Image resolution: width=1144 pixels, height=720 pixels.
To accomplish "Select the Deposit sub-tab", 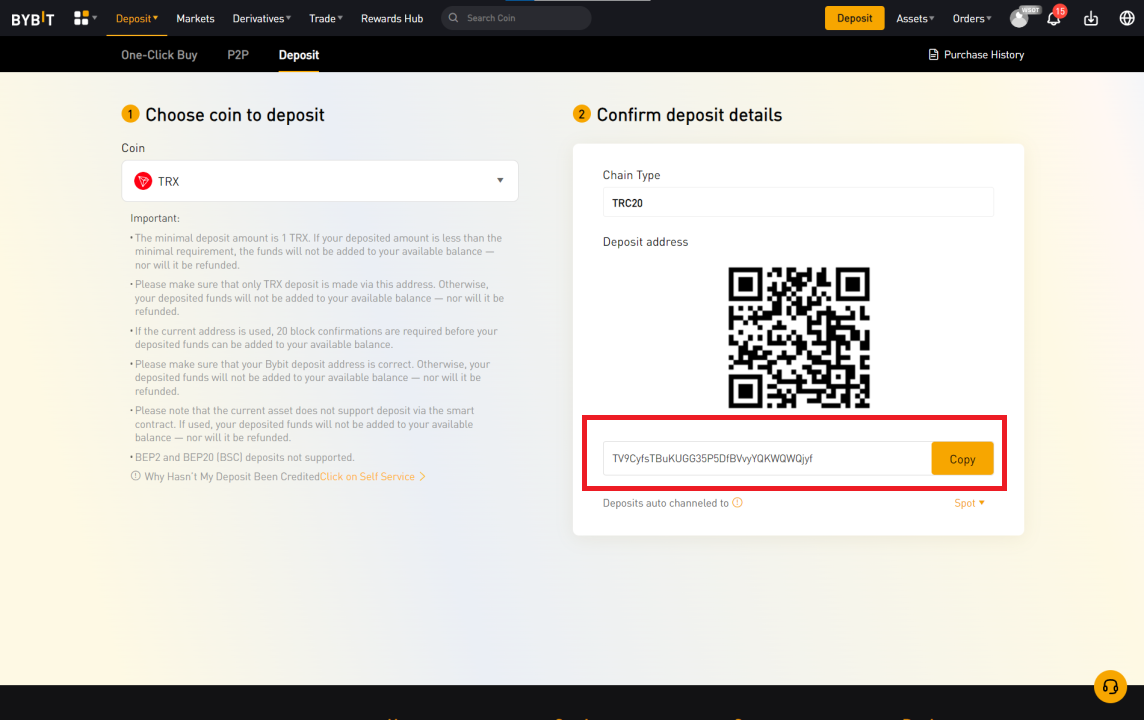I will point(298,55).
